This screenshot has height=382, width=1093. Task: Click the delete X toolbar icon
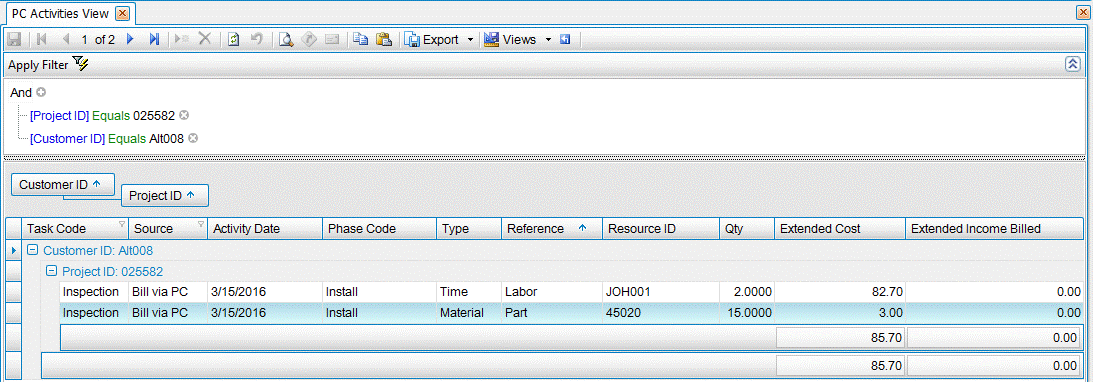tap(205, 40)
